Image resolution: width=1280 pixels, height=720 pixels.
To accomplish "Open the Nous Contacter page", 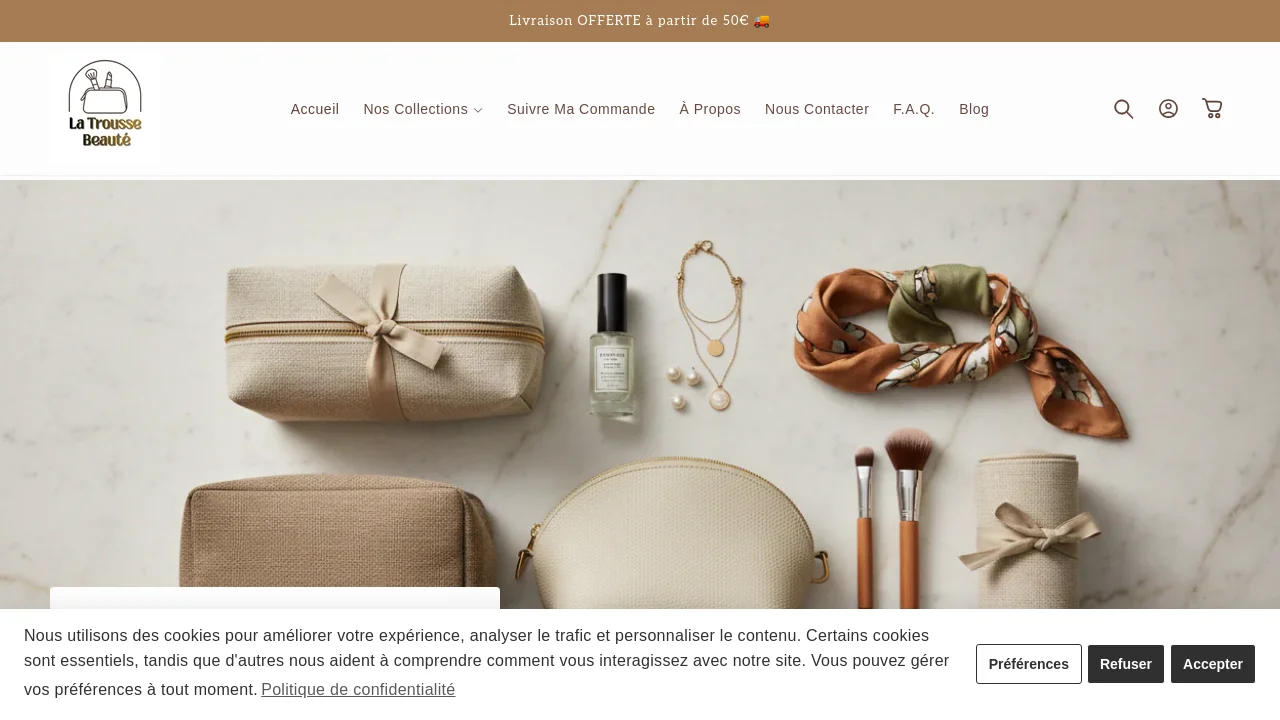I will [817, 109].
